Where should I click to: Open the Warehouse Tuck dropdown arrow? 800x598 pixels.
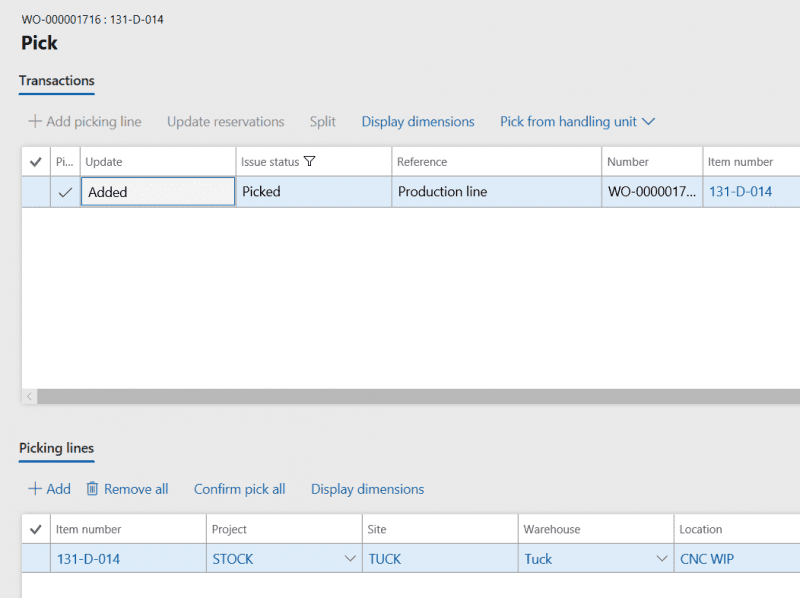pos(661,559)
